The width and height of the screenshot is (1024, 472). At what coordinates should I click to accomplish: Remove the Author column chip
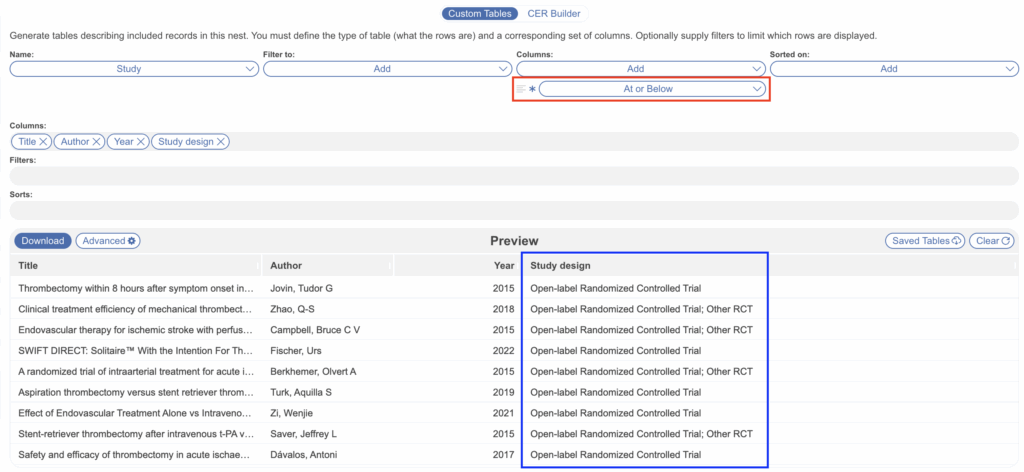click(x=96, y=142)
